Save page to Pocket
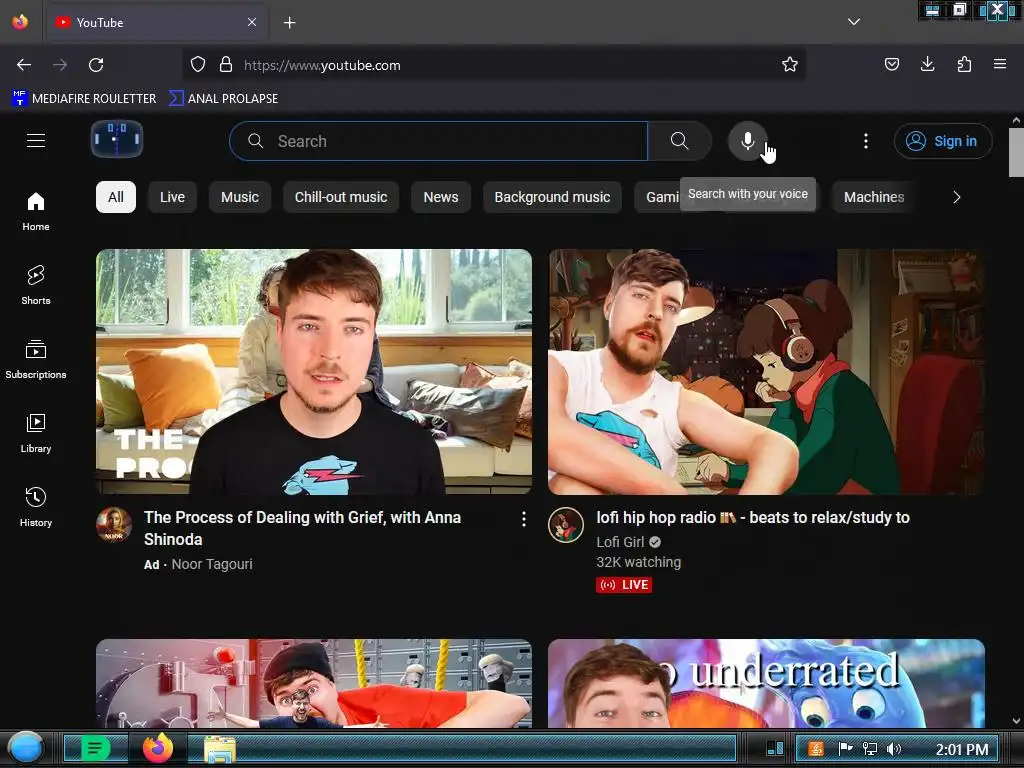This screenshot has width=1024, height=768. (x=891, y=64)
